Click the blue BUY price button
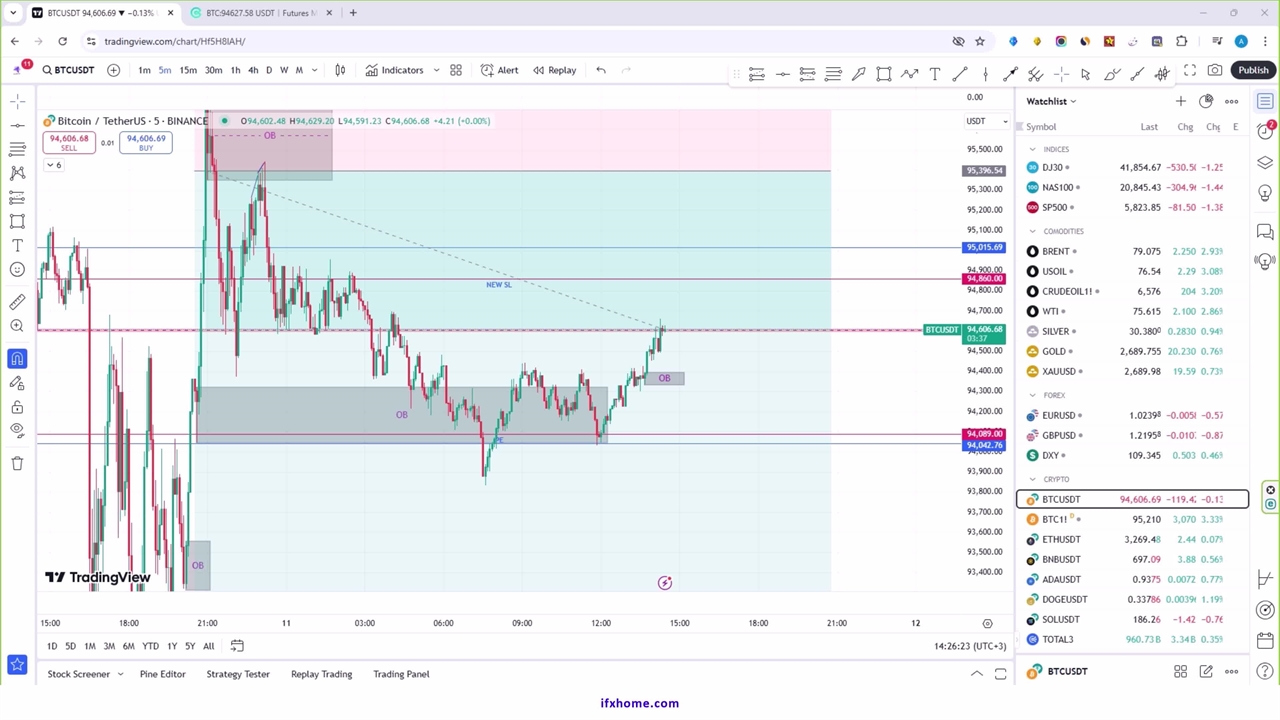This screenshot has height=720, width=1280. click(146, 143)
